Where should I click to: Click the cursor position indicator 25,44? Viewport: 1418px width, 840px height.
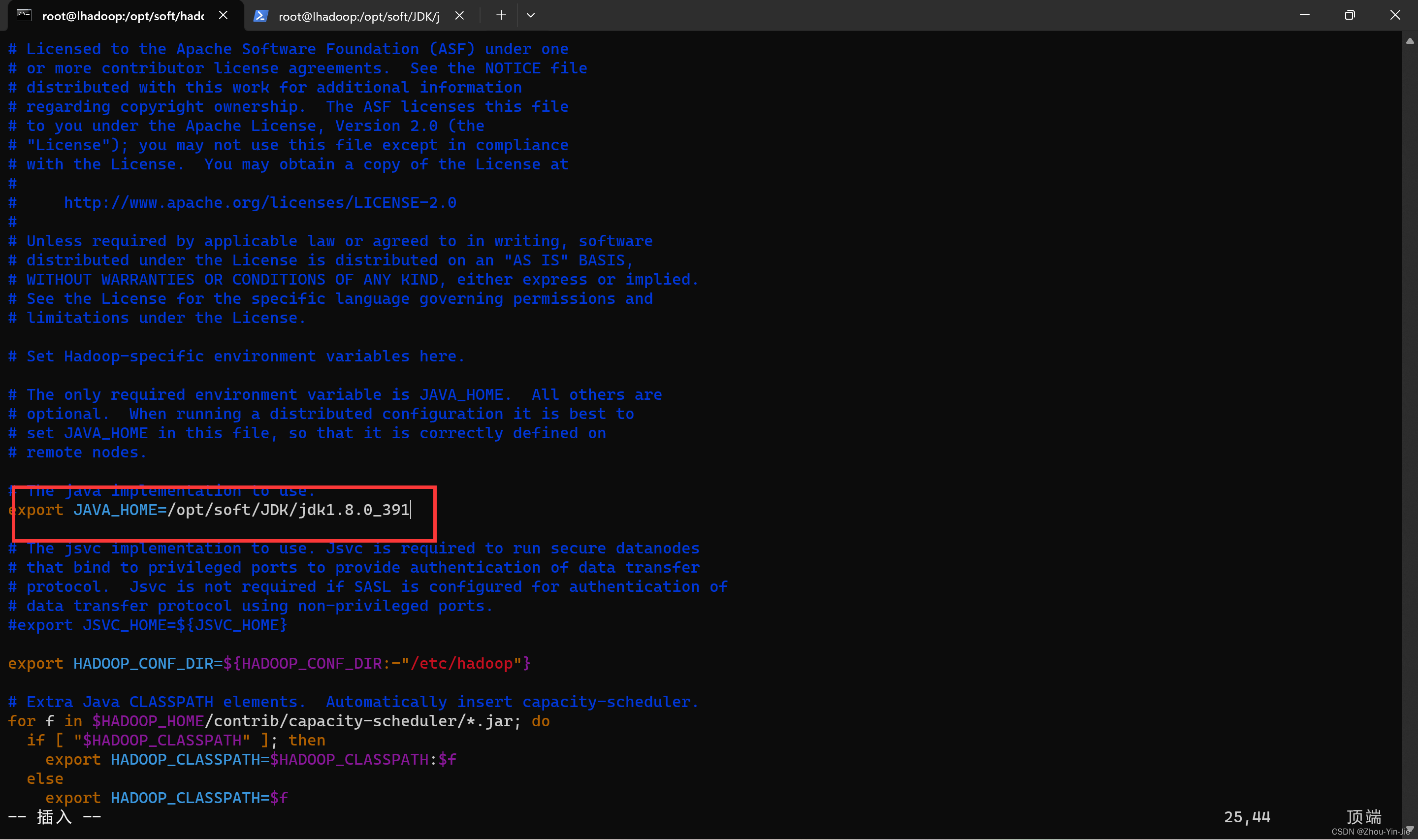1247,817
